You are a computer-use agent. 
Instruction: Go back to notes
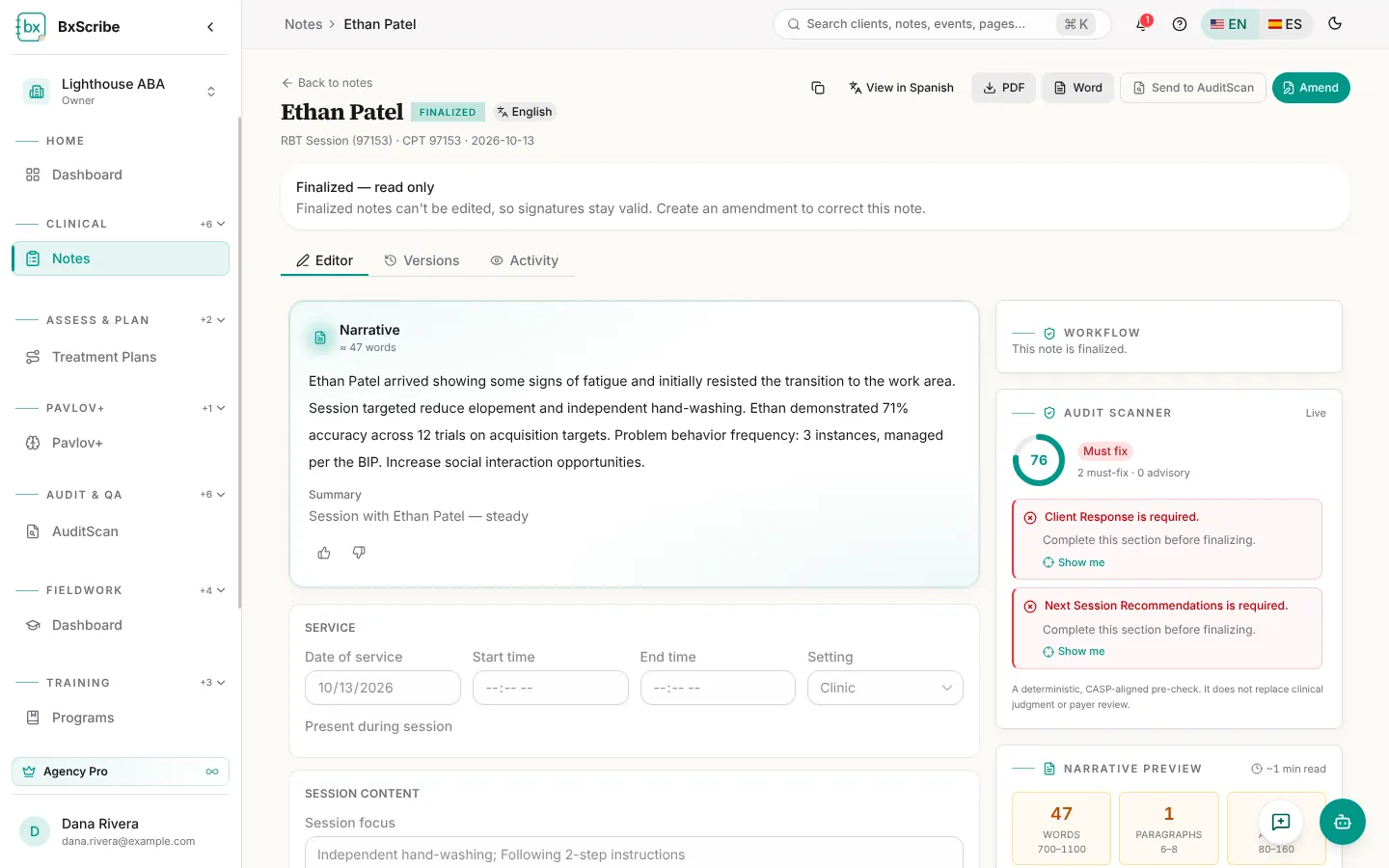click(327, 83)
